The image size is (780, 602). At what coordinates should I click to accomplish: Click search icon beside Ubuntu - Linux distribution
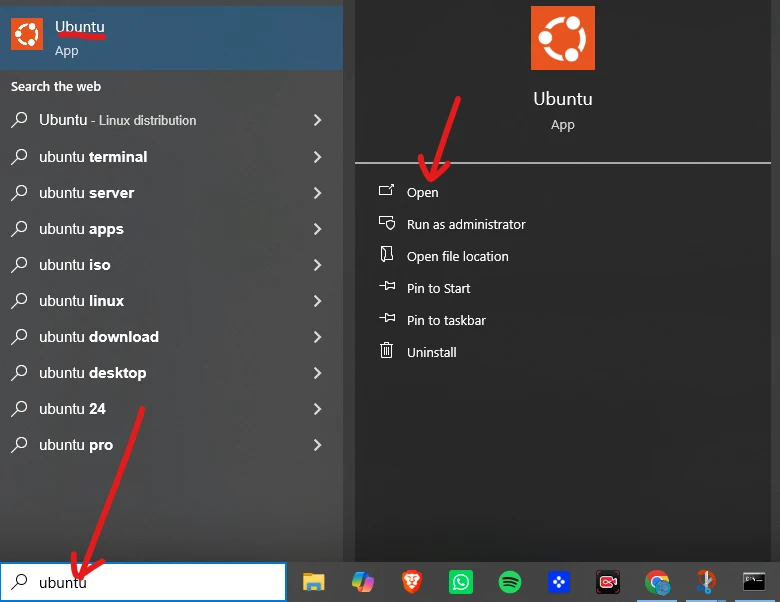coord(19,119)
